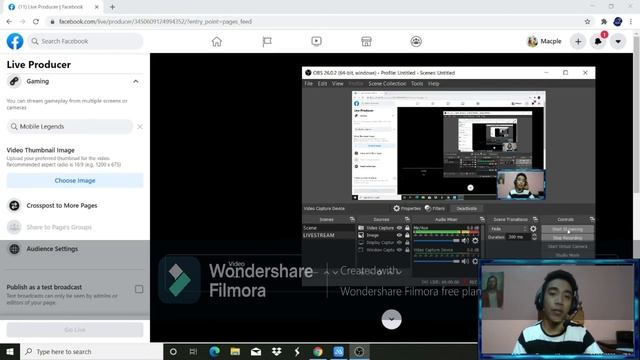The image size is (640, 360).
Task: Open source Properties in OBS
Action: coord(407,209)
